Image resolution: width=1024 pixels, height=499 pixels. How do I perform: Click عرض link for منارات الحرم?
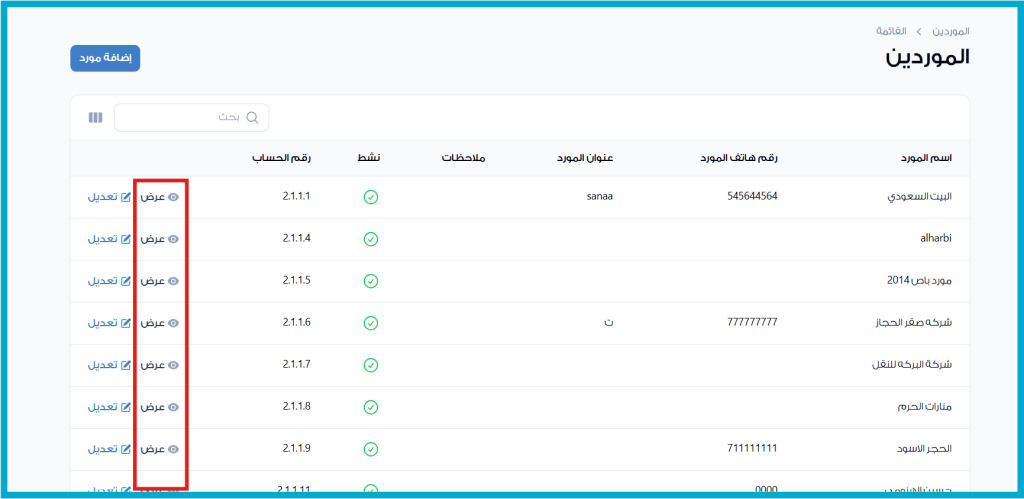click(x=152, y=407)
